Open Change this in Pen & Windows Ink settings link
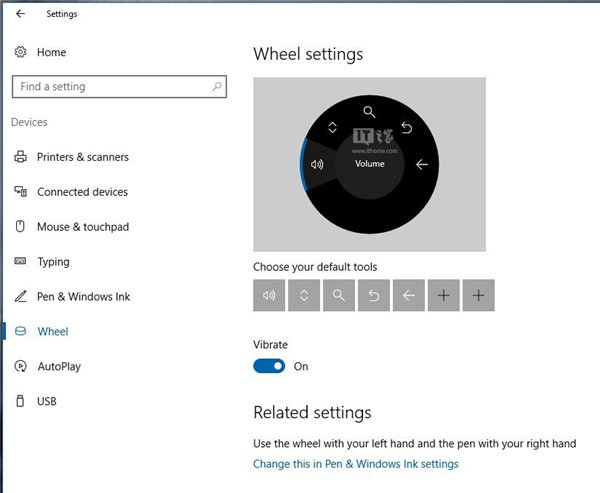The width and height of the screenshot is (600, 493). tap(356, 464)
